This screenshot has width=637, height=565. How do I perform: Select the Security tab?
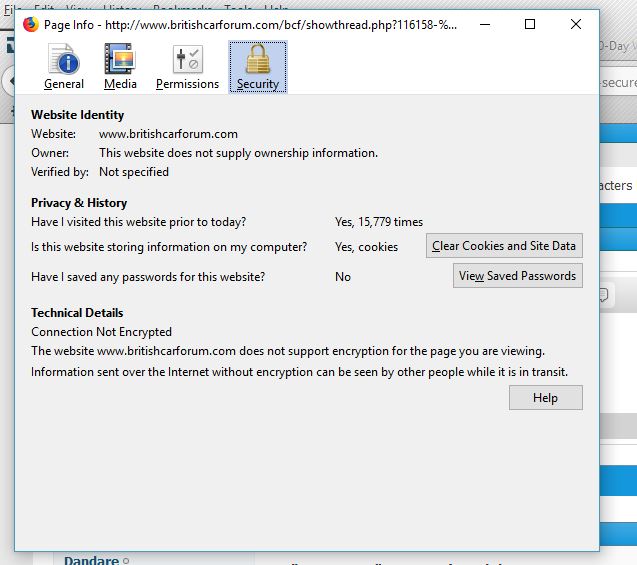[x=258, y=67]
